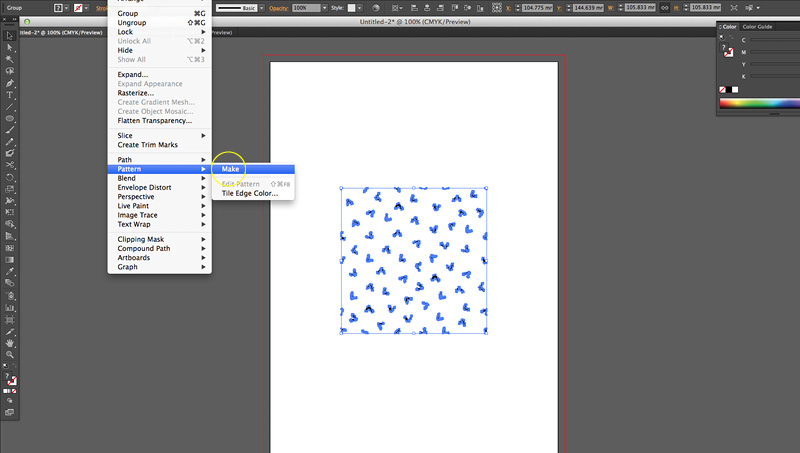Image resolution: width=800 pixels, height=453 pixels.
Task: Open the Clipping Mask submenu
Action: point(160,239)
